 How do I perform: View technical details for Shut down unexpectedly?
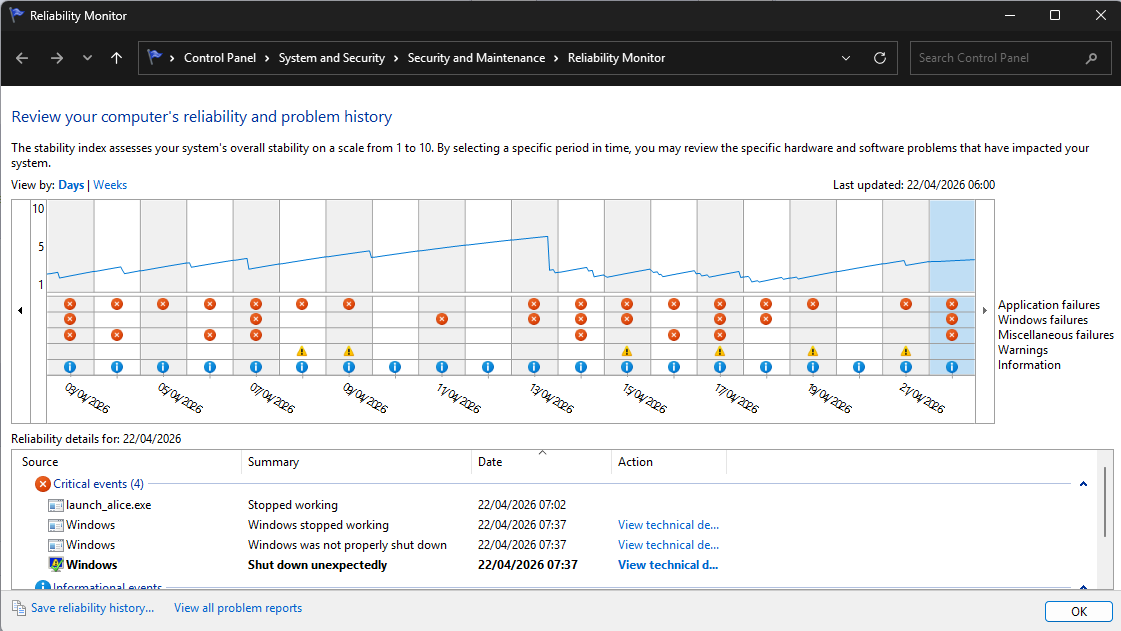pos(668,565)
